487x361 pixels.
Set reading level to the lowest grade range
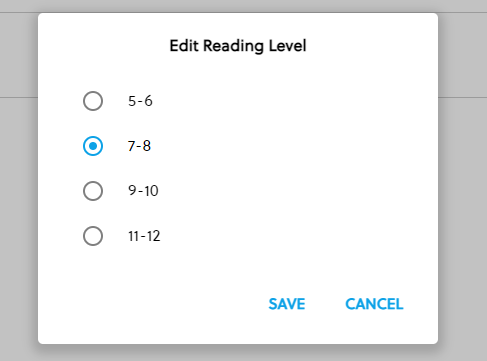pyautogui.click(x=93, y=101)
